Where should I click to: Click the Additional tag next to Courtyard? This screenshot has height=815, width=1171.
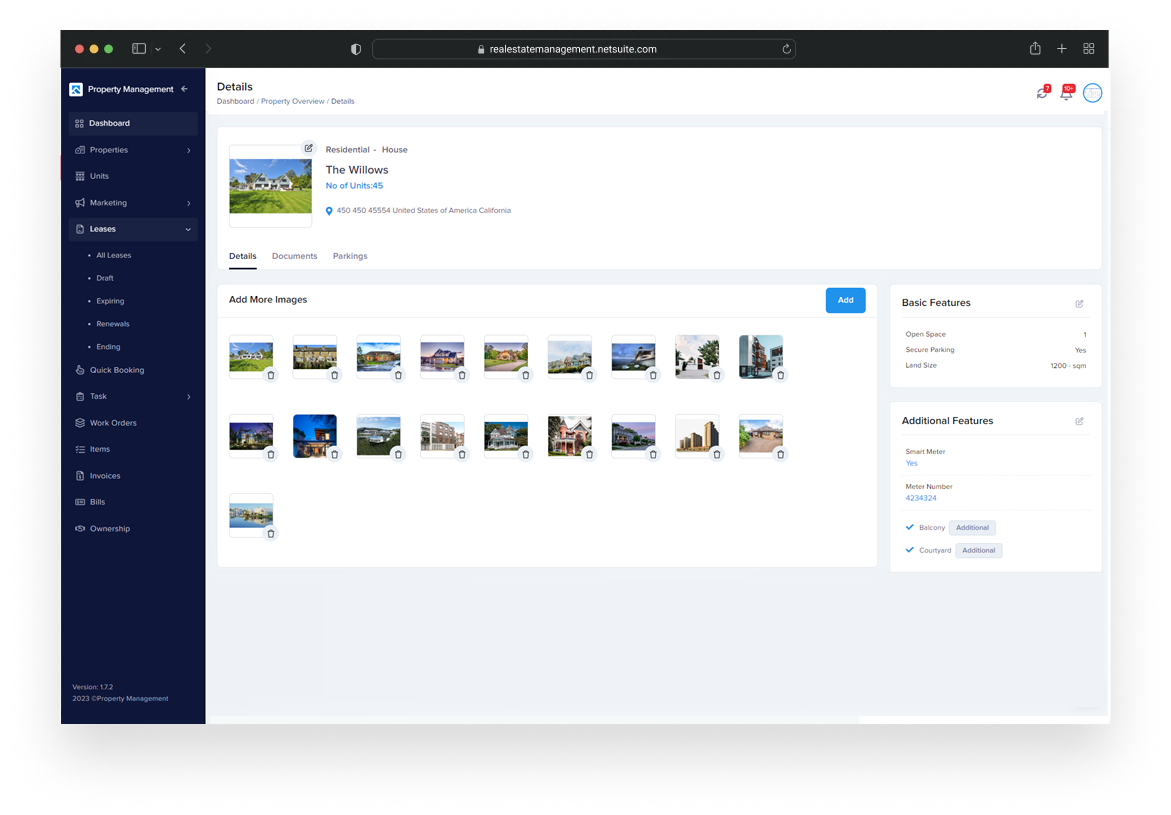coord(978,551)
